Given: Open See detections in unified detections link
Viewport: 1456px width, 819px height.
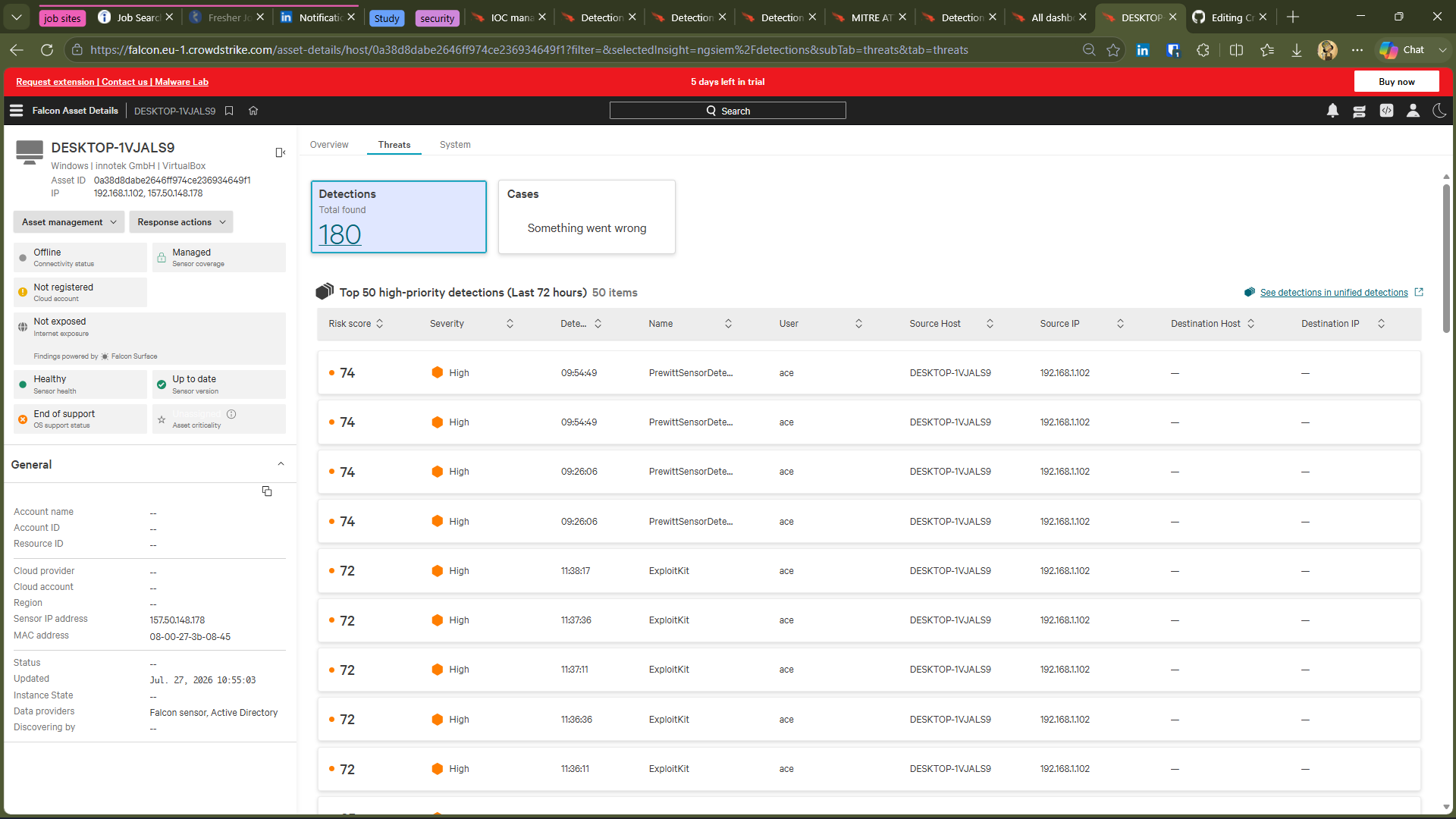Looking at the screenshot, I should click(x=1334, y=293).
